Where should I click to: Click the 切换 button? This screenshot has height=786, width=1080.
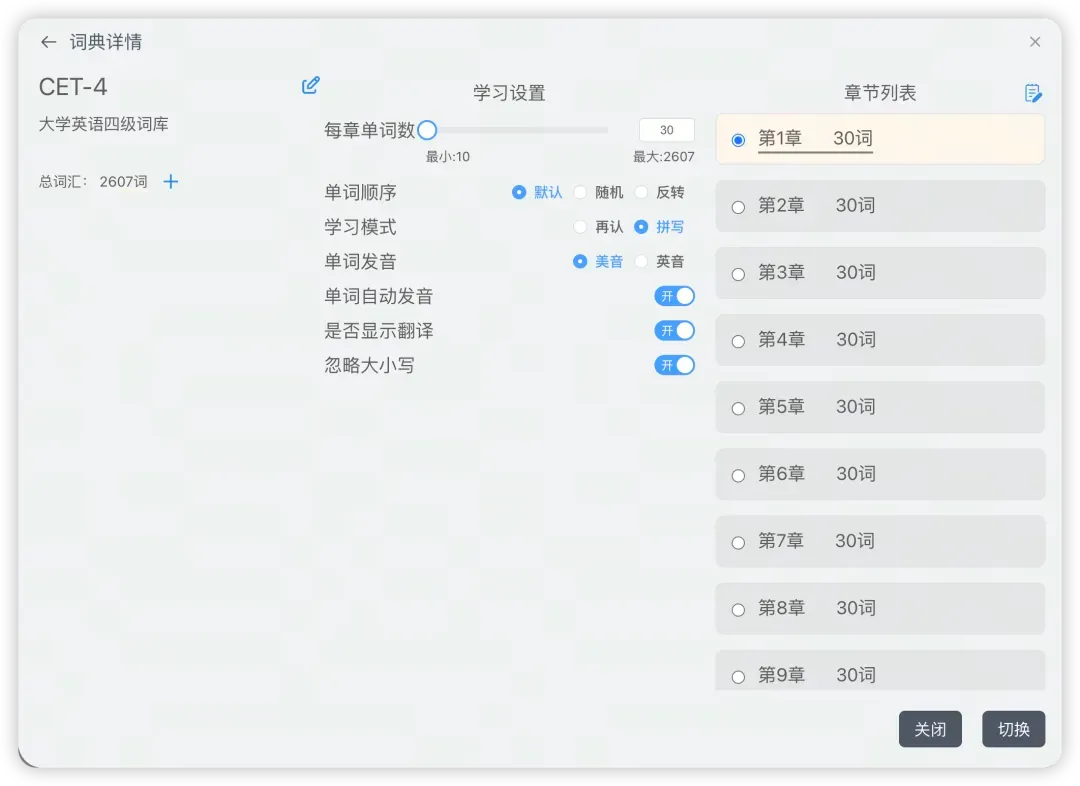pyautogui.click(x=1013, y=729)
